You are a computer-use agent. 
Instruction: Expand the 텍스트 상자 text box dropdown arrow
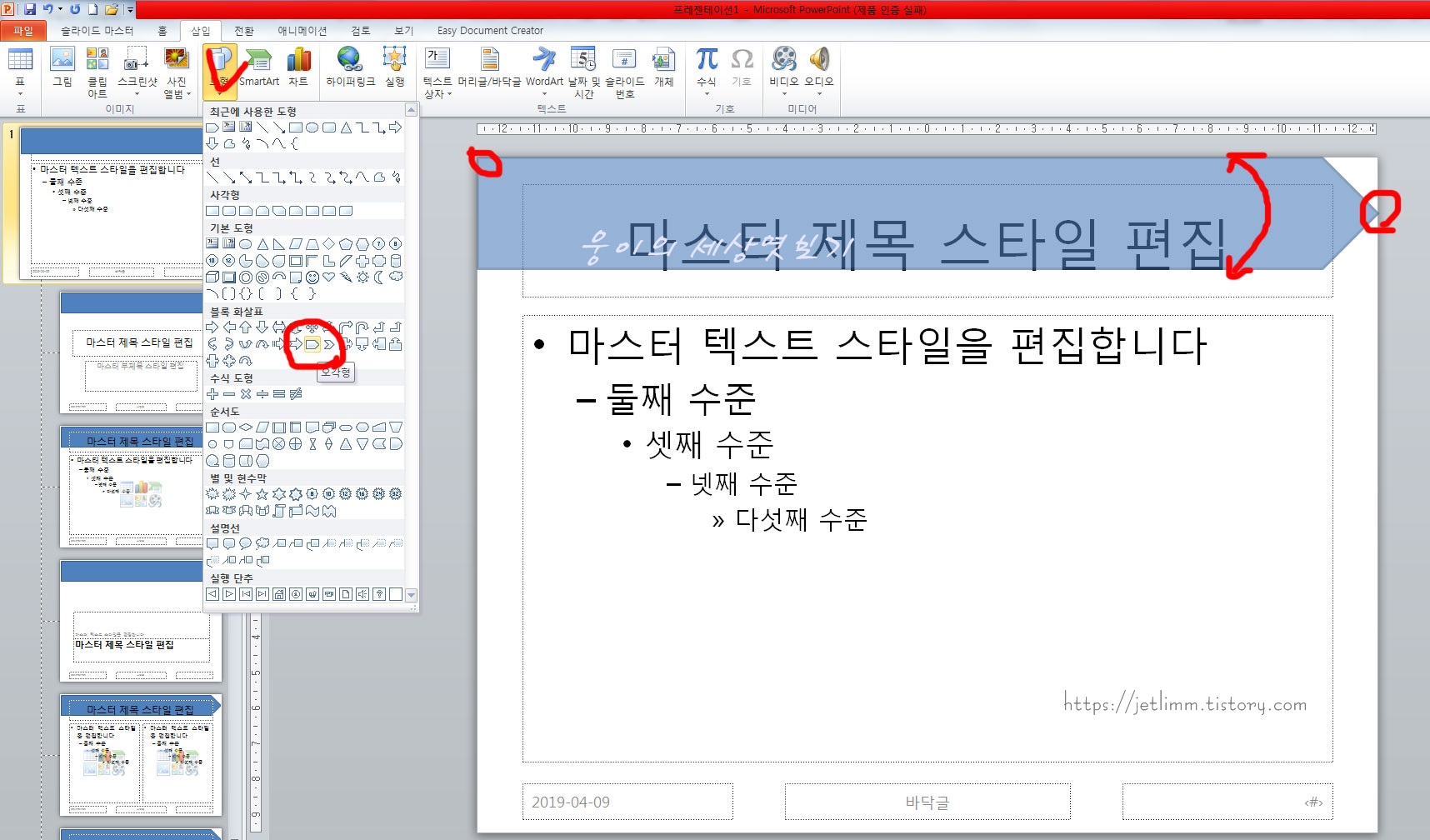tap(450, 94)
